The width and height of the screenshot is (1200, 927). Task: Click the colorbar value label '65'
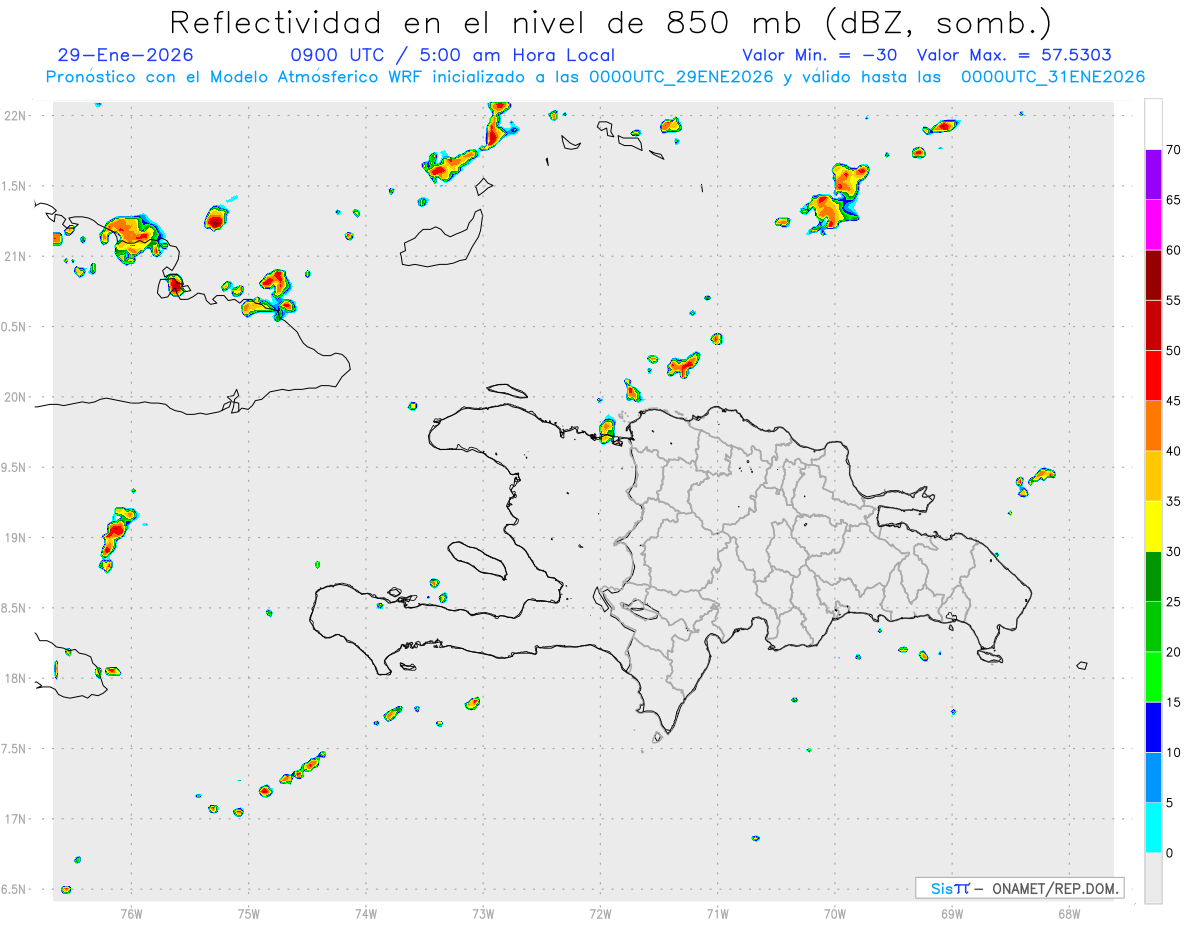coord(1173,200)
